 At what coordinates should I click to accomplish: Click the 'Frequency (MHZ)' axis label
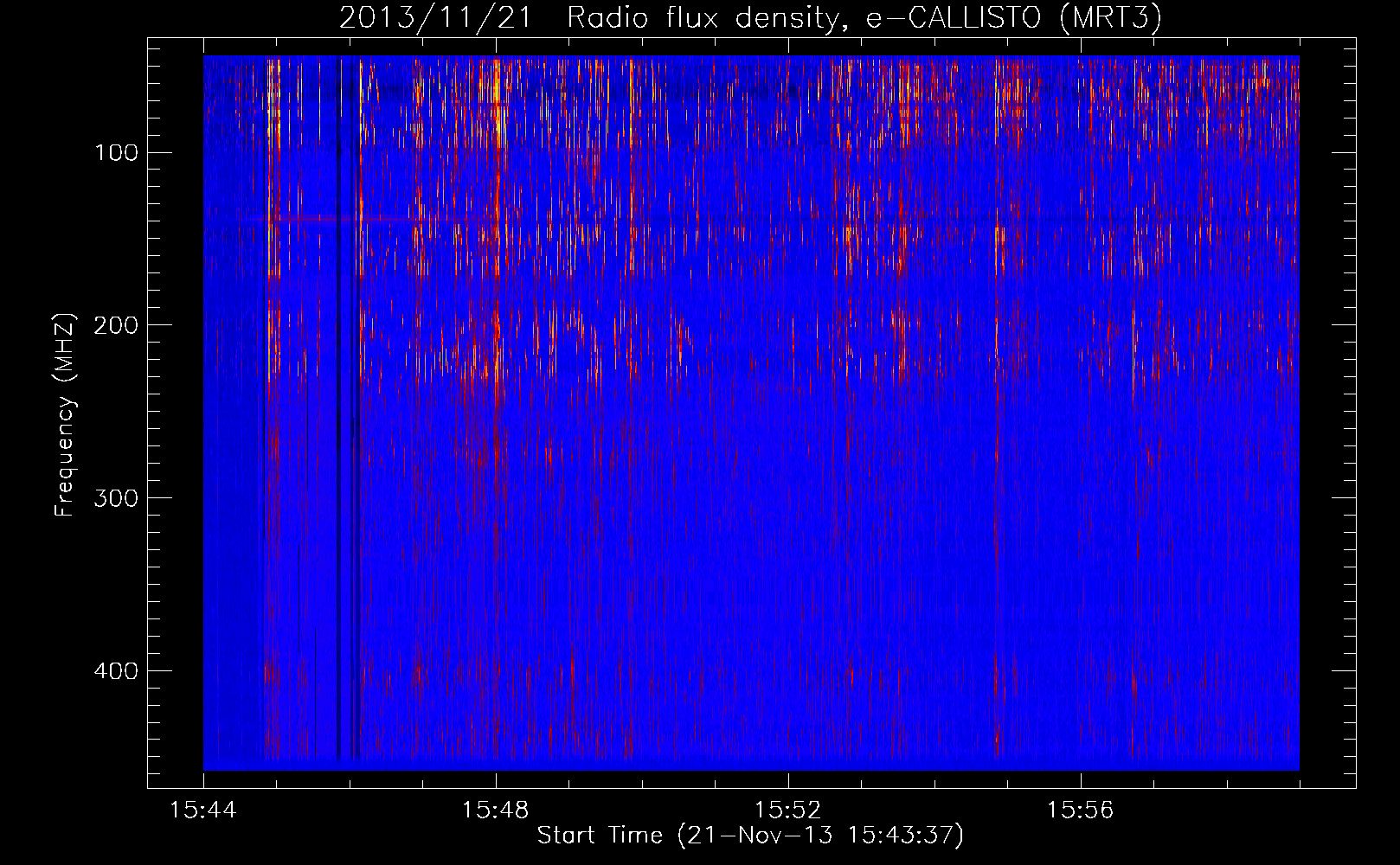(x=65, y=415)
